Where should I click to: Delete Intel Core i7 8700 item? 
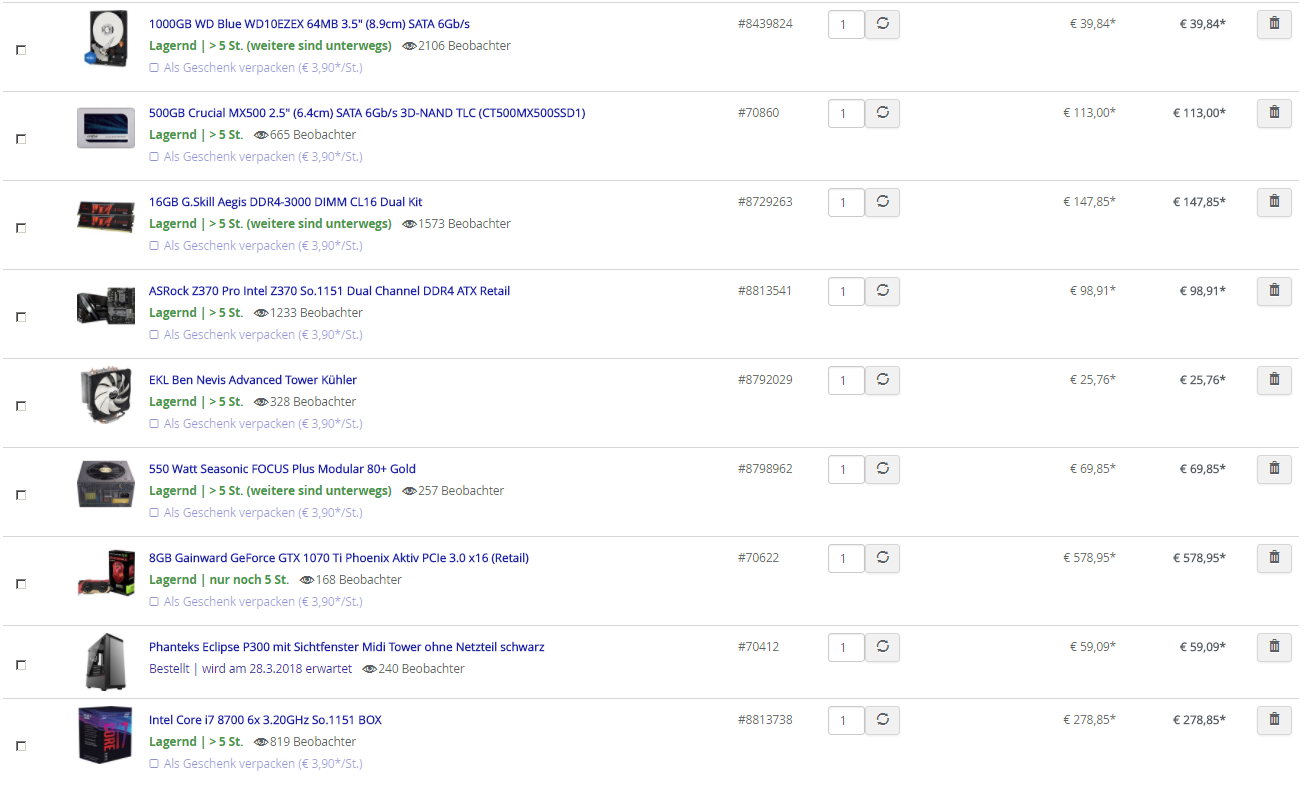[1274, 720]
